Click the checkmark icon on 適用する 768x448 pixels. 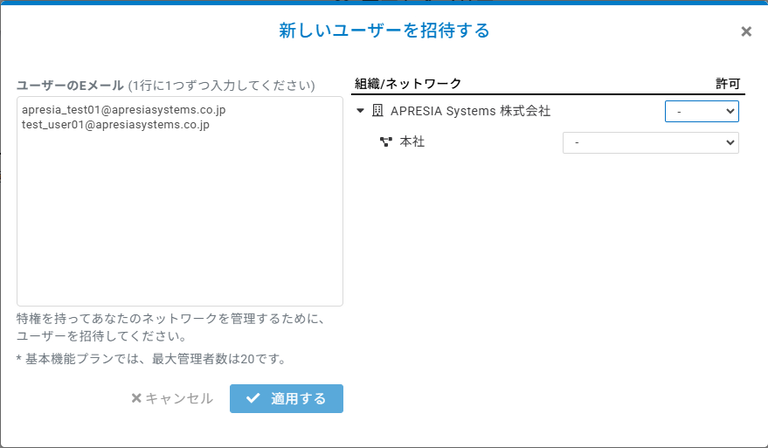point(253,398)
